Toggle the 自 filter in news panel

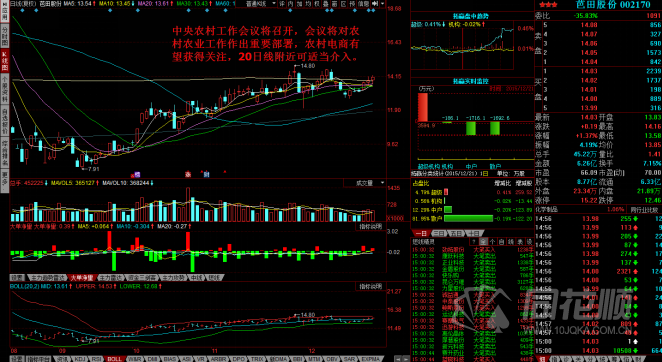(502, 242)
